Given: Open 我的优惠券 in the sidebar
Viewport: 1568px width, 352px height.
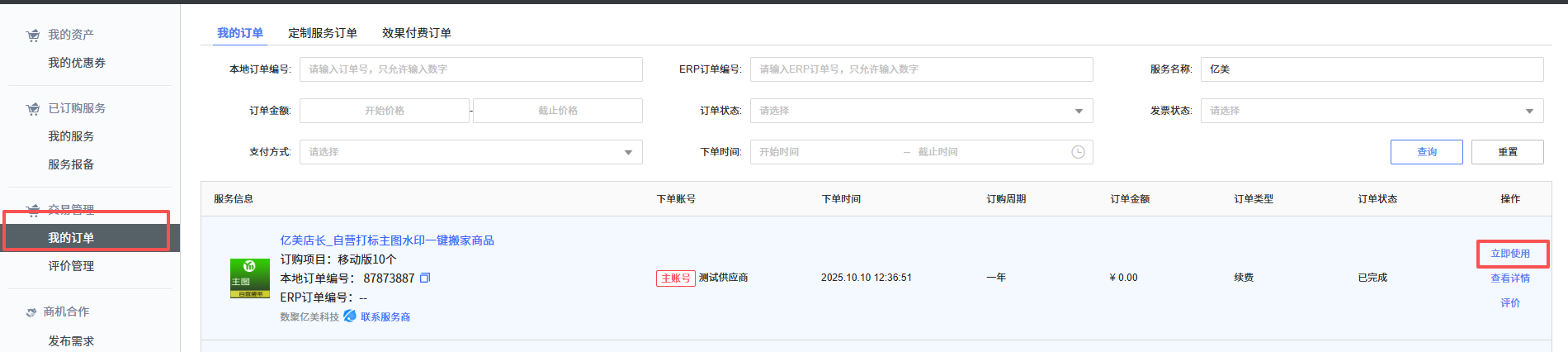Looking at the screenshot, I should pyautogui.click(x=77, y=63).
